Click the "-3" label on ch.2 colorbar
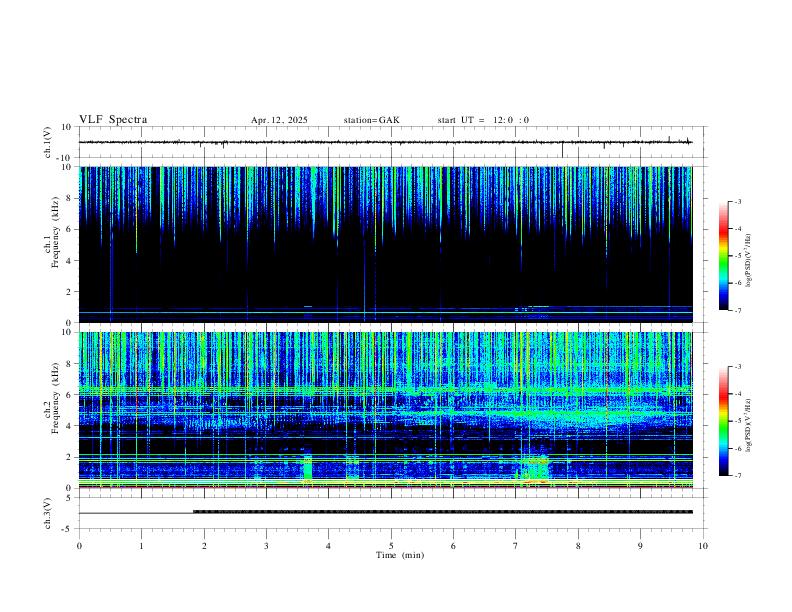Viewport: 792px width, 612px height. 737,367
